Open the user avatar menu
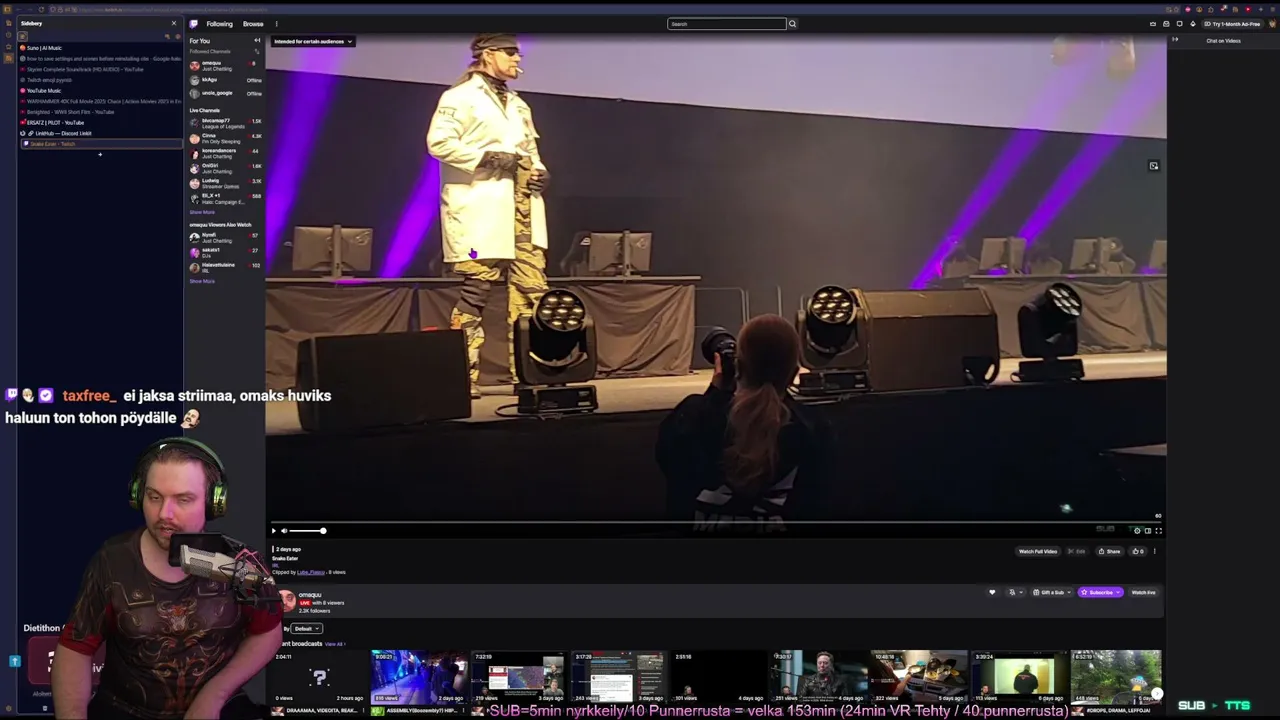This screenshot has height=720, width=1280. point(1270,24)
